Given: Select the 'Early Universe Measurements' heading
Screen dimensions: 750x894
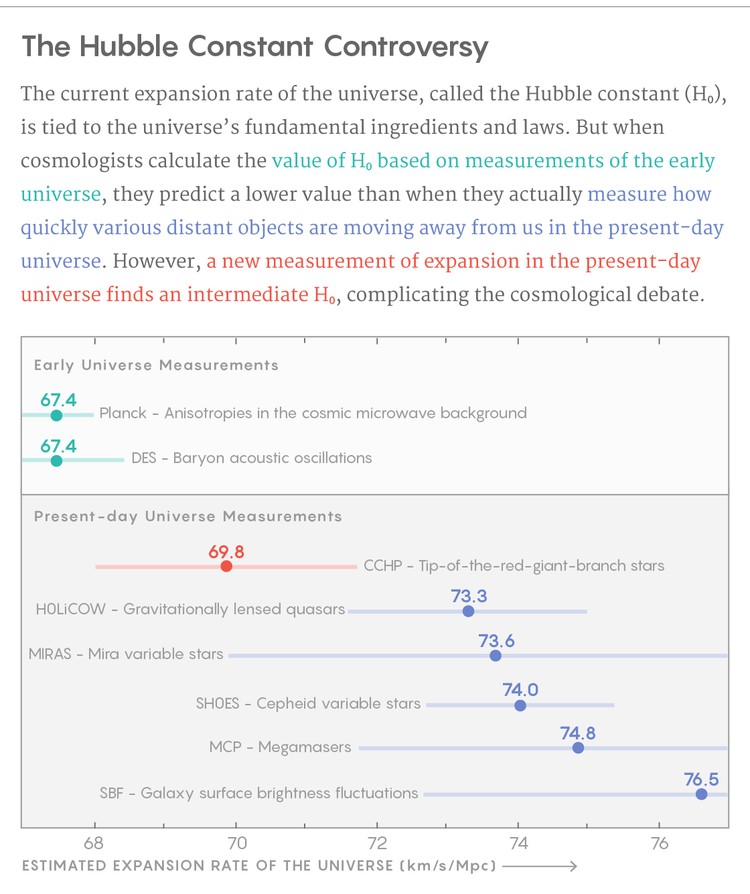Looking at the screenshot, I should (156, 366).
